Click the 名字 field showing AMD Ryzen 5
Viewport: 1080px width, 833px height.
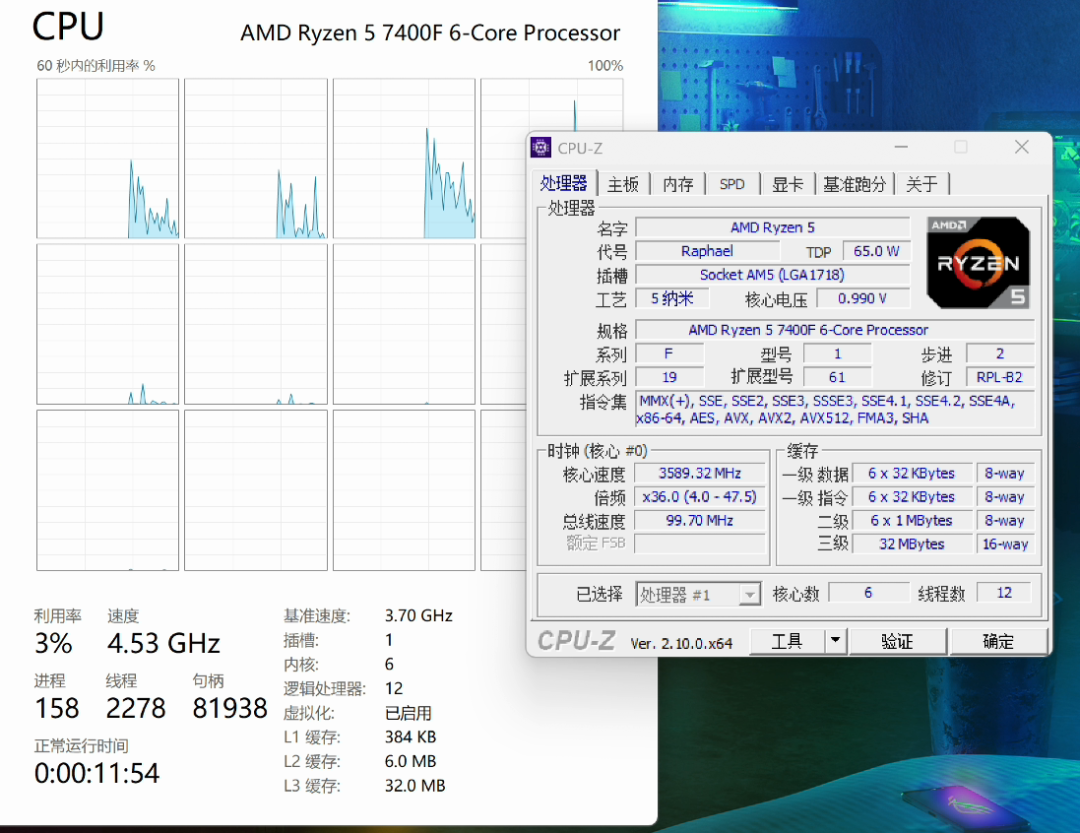pos(772,227)
